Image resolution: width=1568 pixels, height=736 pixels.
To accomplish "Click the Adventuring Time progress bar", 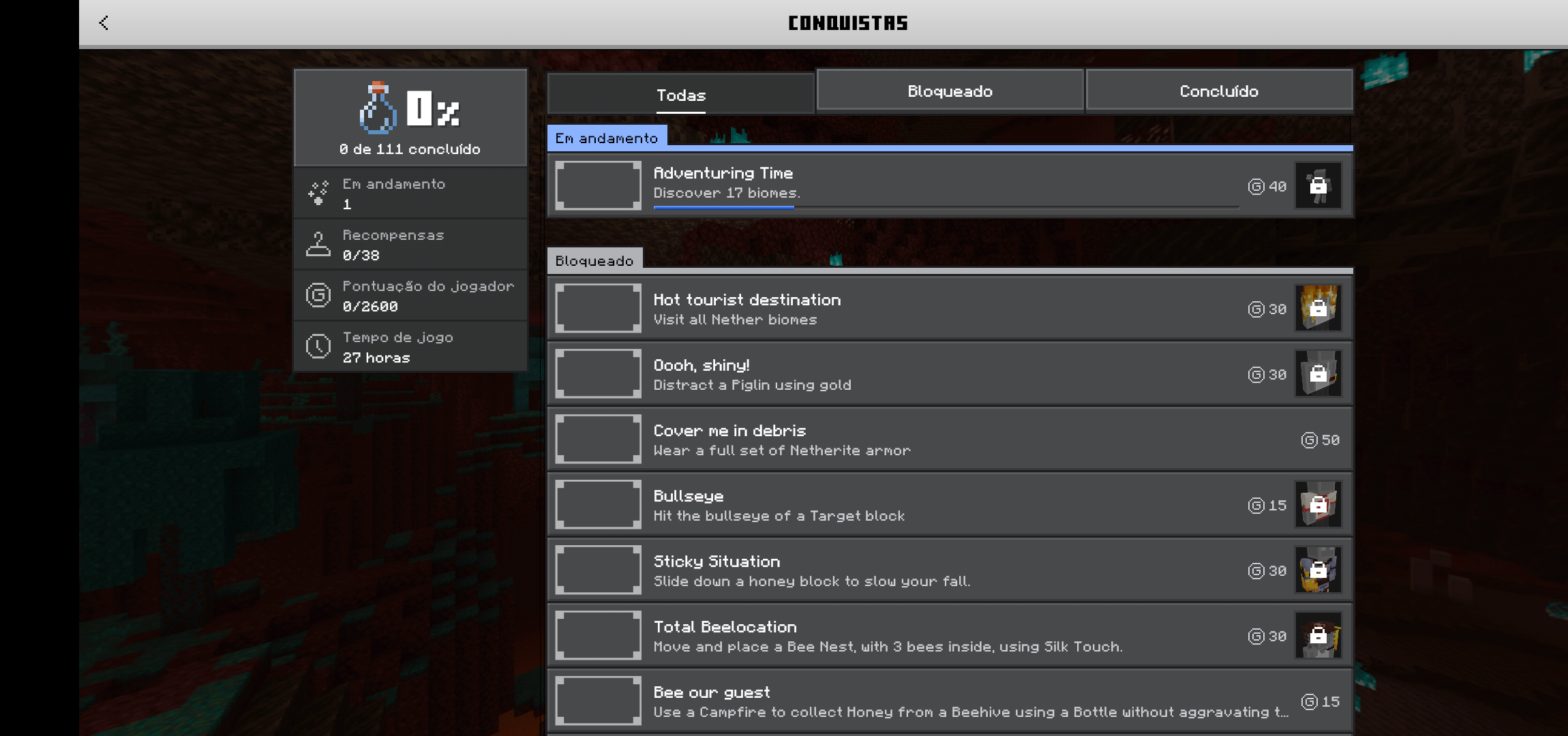I will tap(946, 206).
